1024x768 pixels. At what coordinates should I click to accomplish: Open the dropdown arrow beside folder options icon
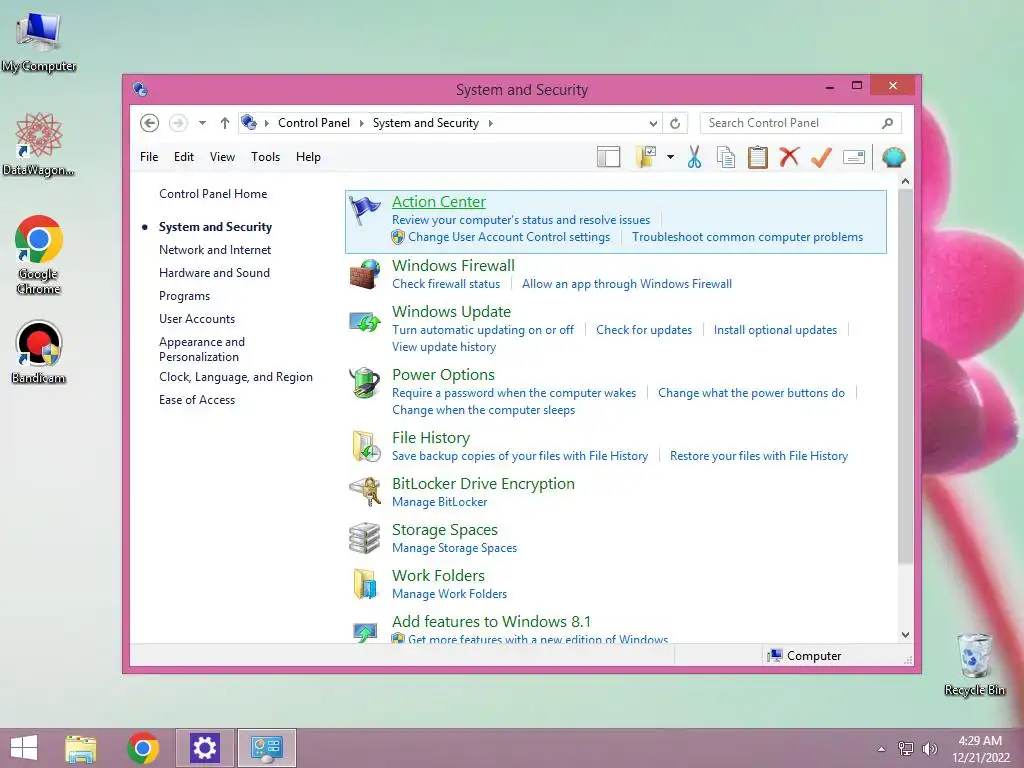[x=670, y=157]
